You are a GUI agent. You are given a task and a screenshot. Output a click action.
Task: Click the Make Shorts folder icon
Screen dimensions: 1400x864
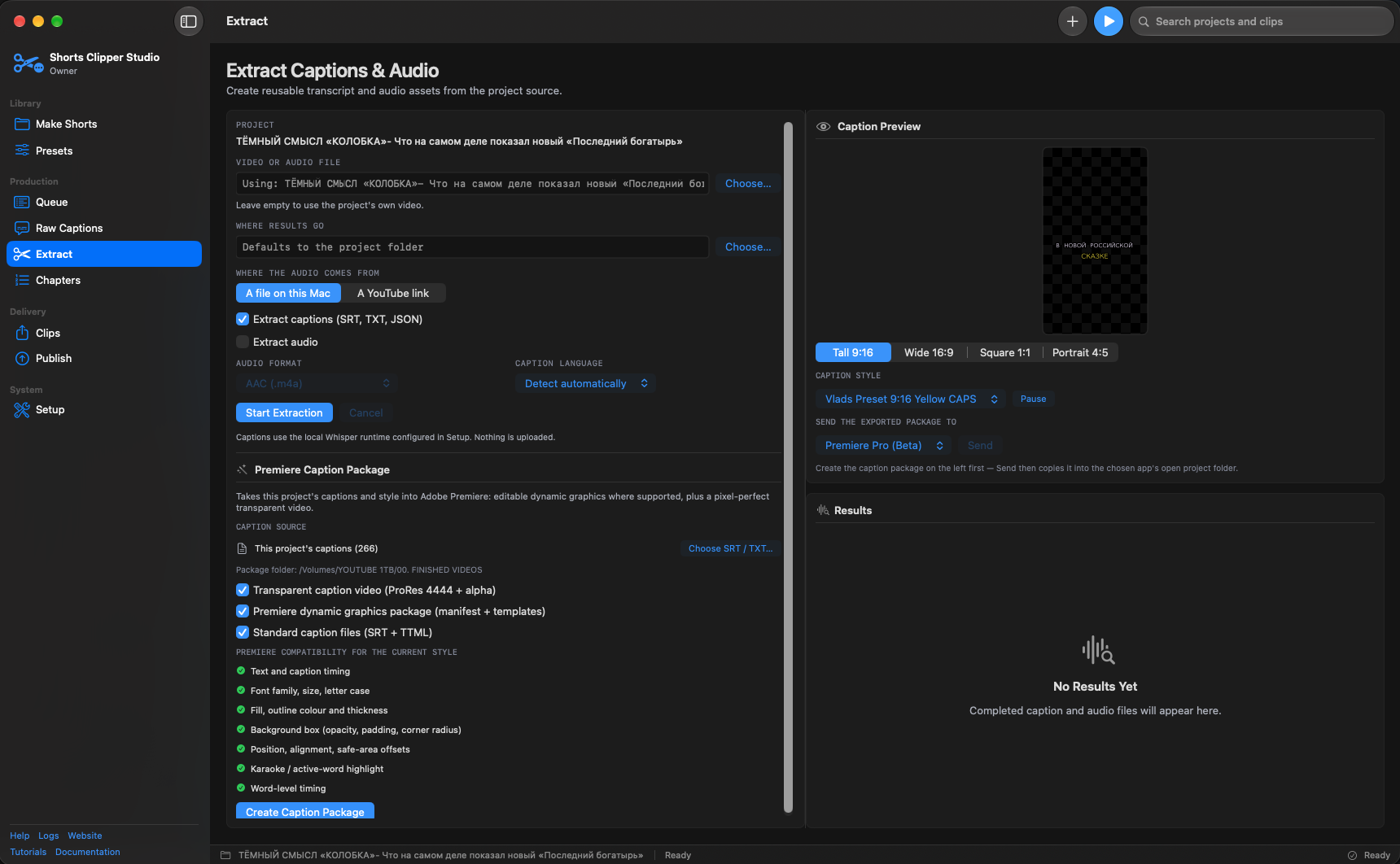(22, 124)
